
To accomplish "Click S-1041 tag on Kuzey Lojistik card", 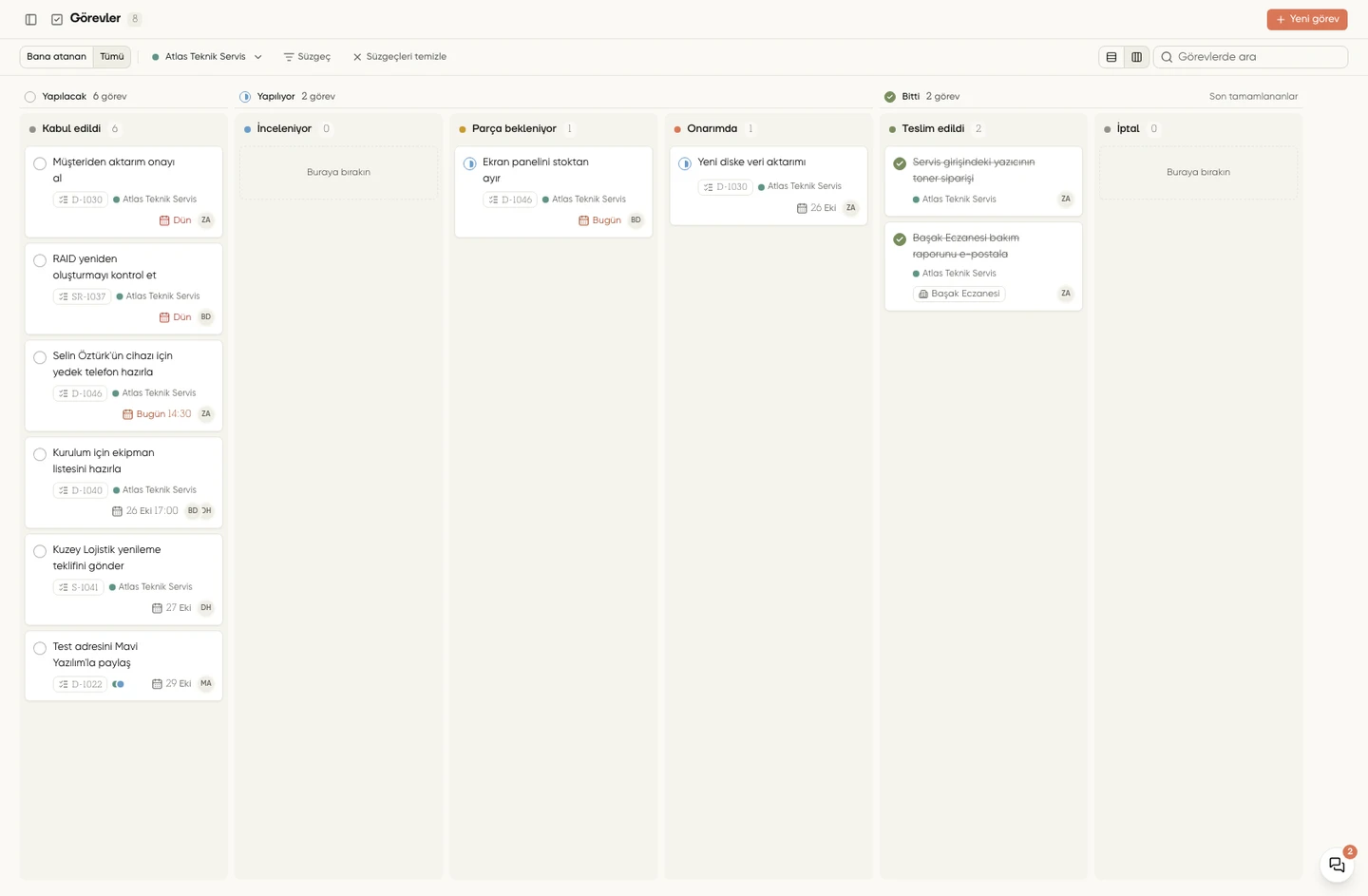I will (78, 587).
